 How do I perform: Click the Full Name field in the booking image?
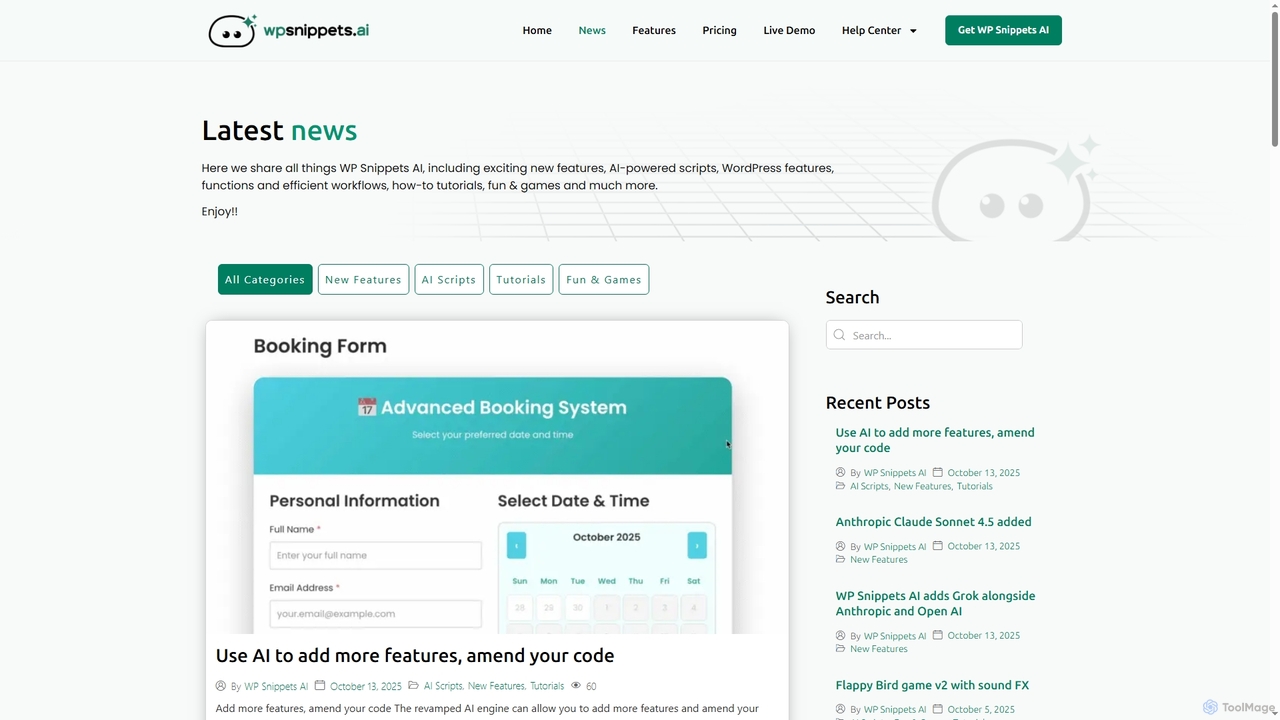click(375, 555)
